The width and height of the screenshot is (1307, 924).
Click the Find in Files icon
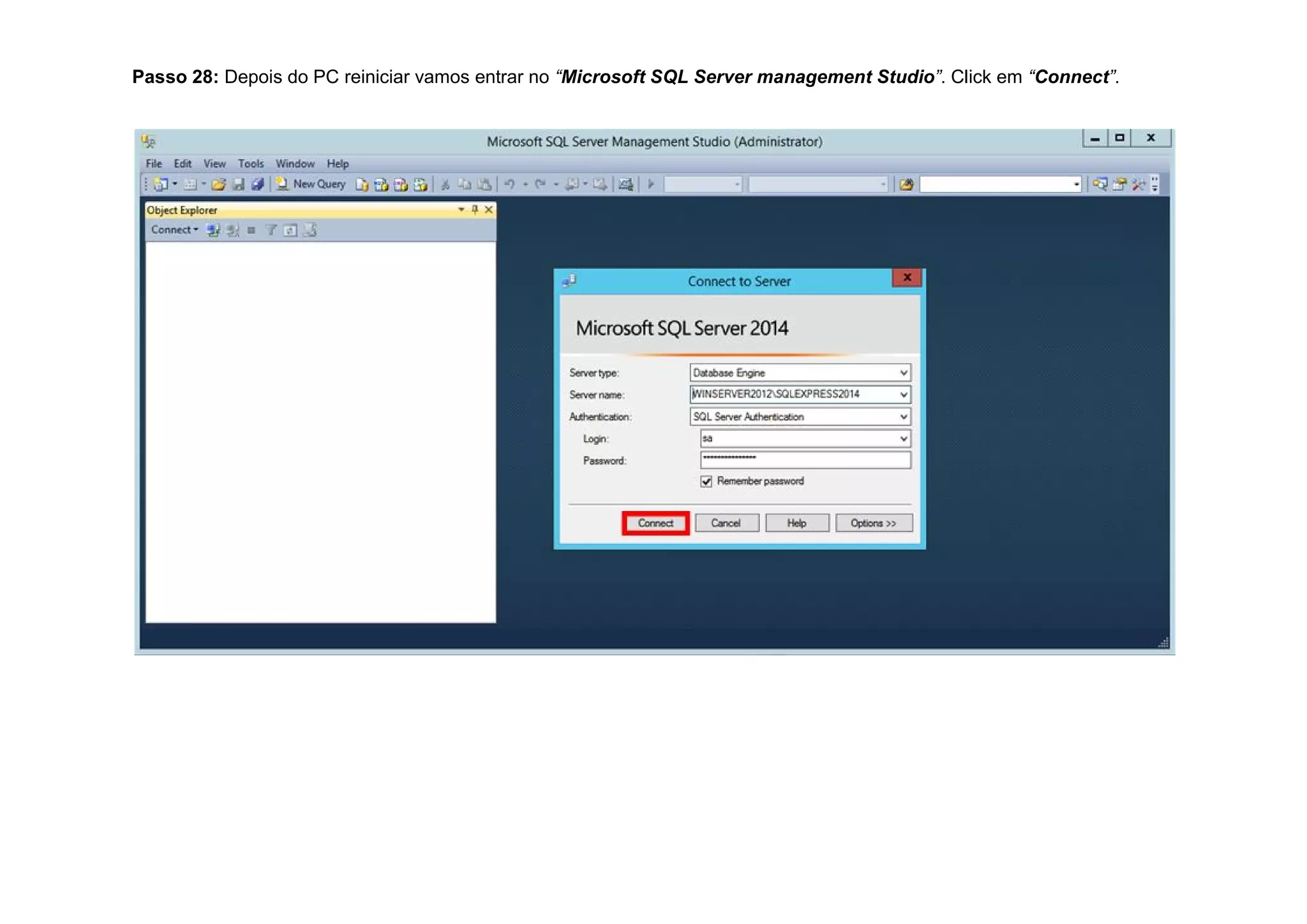click(x=906, y=185)
